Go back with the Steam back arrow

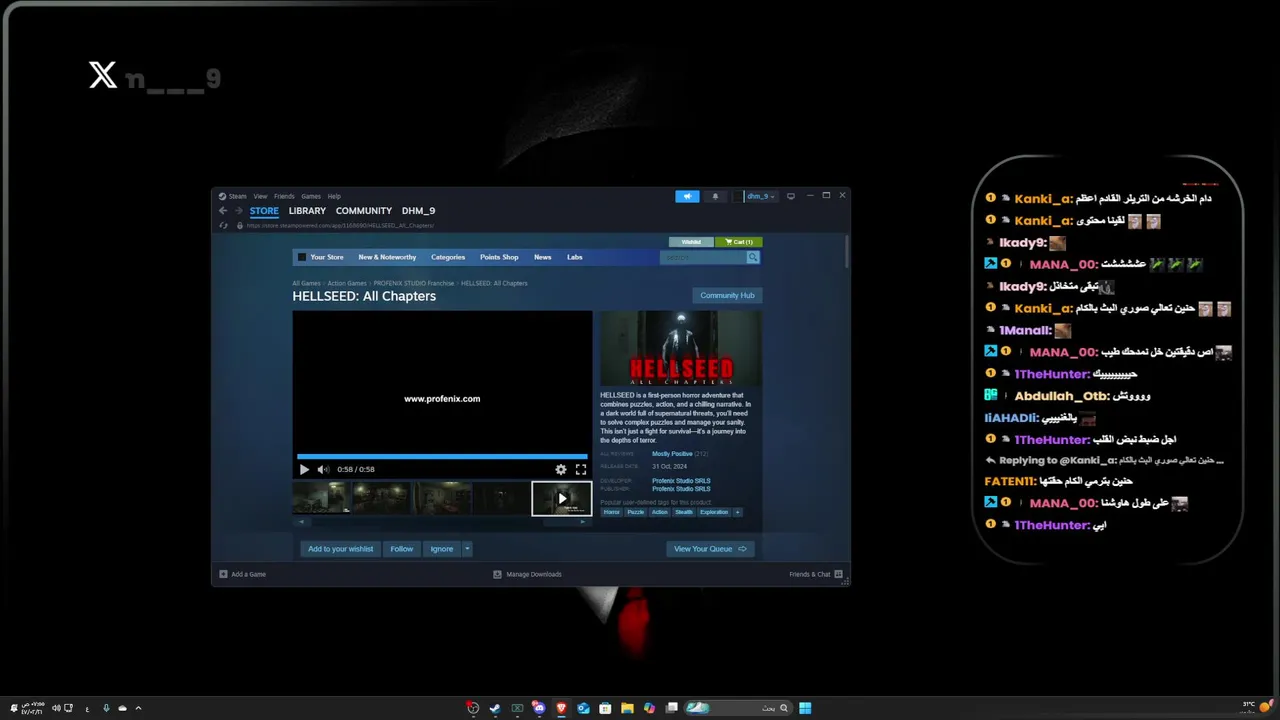[223, 211]
